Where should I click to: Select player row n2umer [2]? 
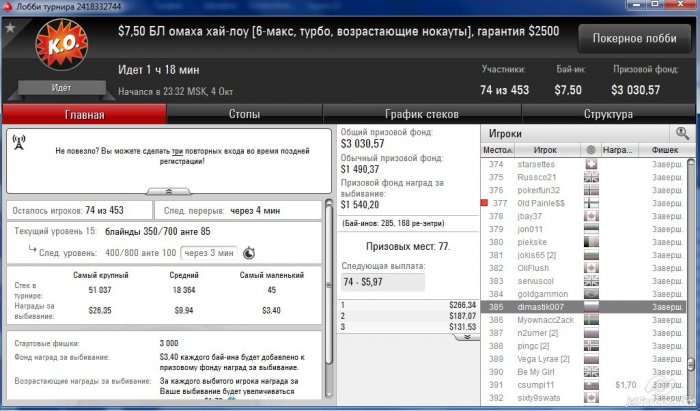click(x=583, y=333)
